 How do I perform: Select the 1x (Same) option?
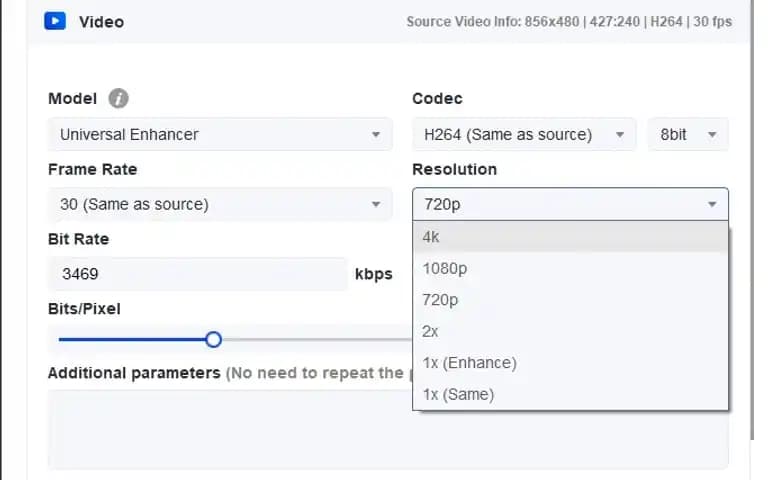[x=570, y=394]
